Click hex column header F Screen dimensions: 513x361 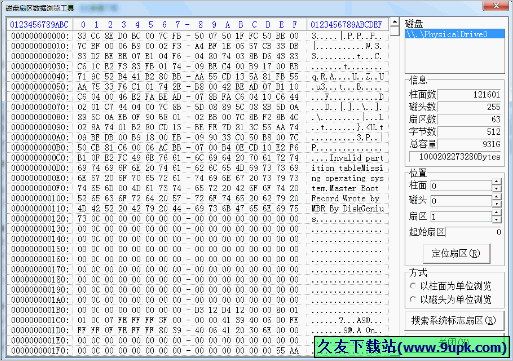click(295, 24)
